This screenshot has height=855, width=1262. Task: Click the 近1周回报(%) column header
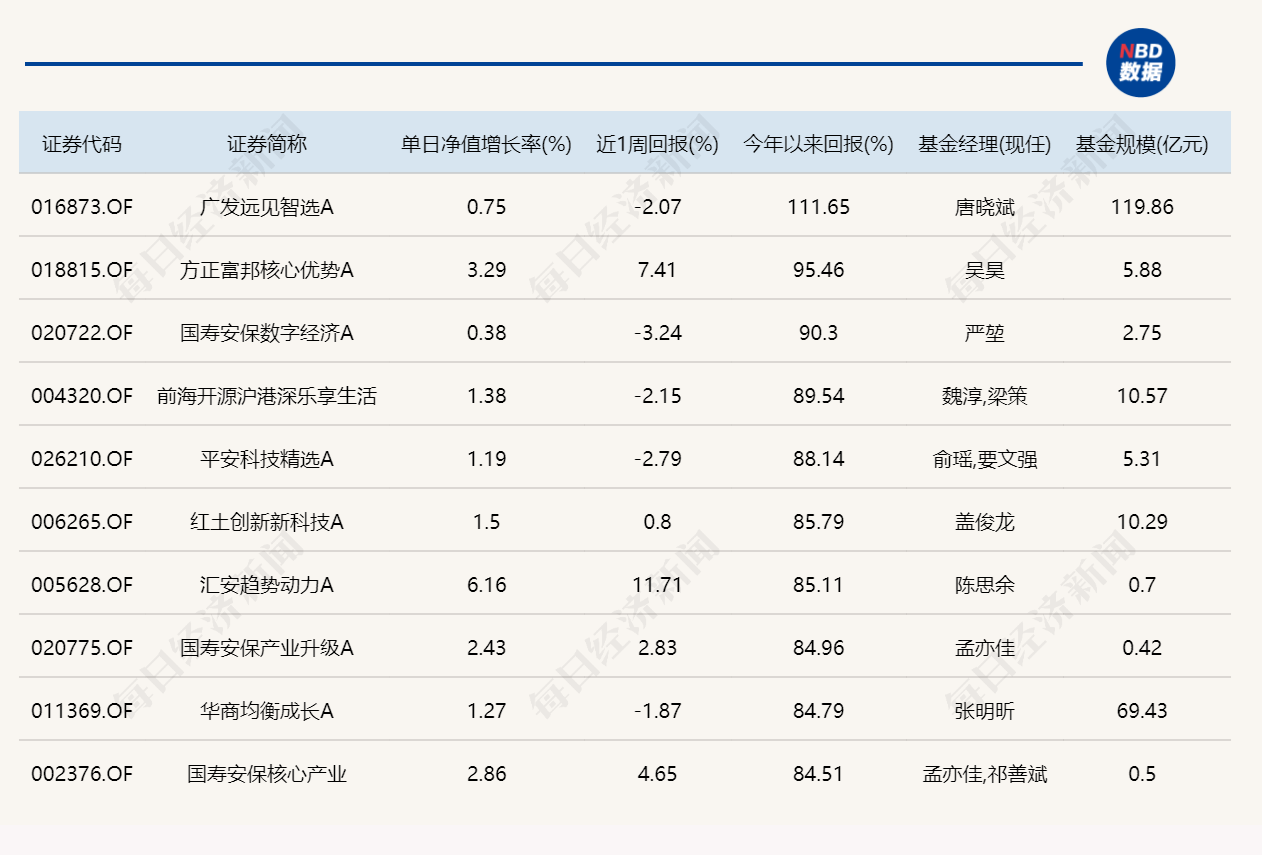point(658,144)
